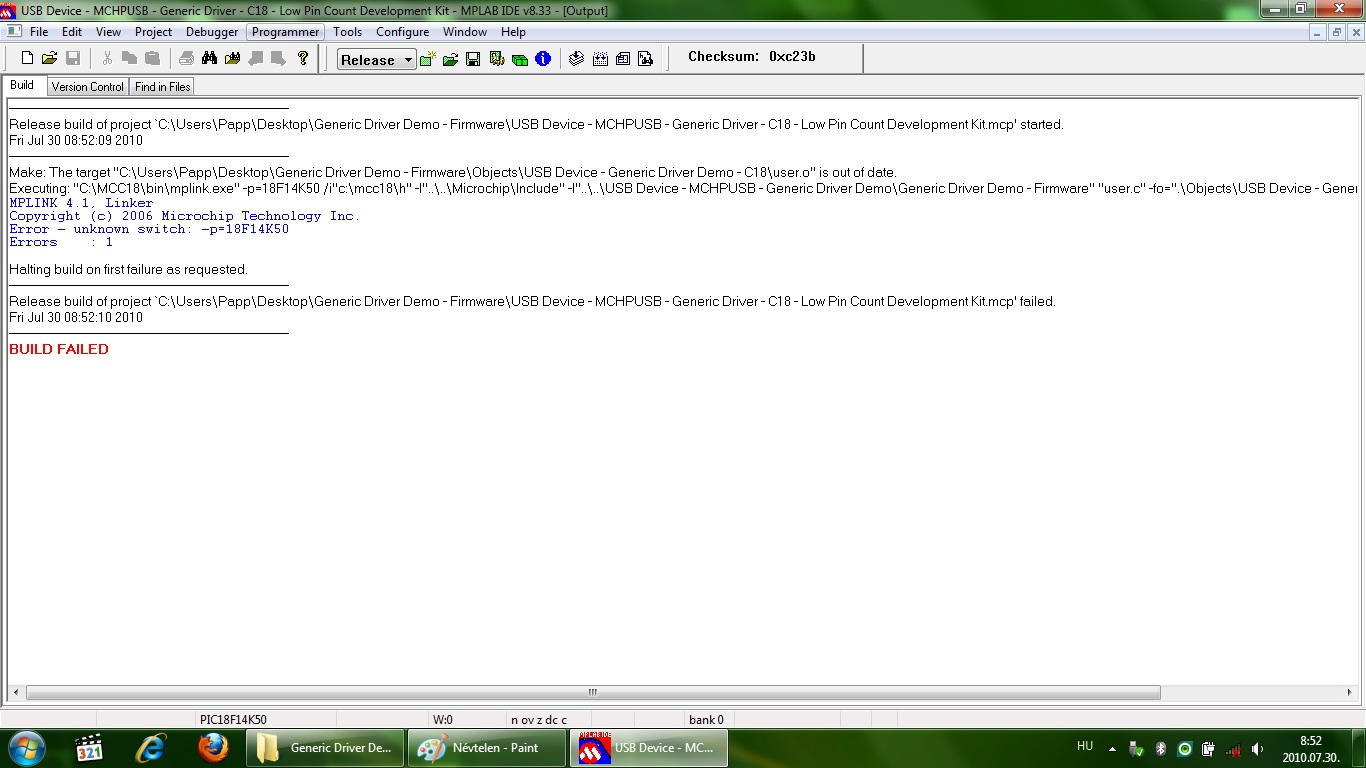The width and height of the screenshot is (1366, 768).
Task: Click the 'W:0' status bar entry
Action: [443, 719]
